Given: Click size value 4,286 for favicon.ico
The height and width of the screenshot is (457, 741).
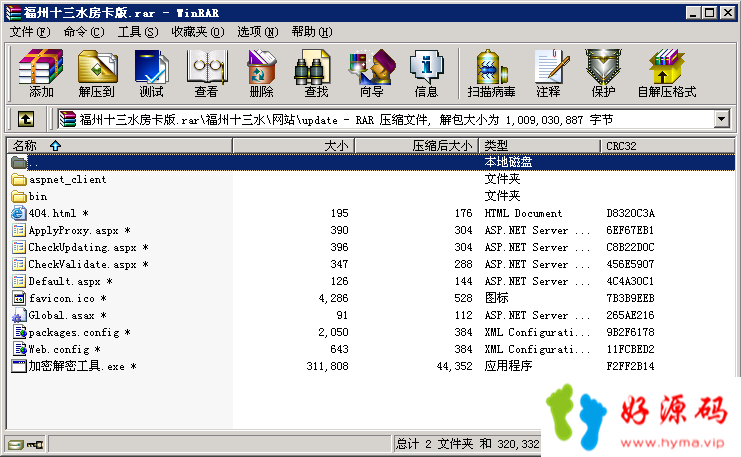Looking at the screenshot, I should point(333,299).
